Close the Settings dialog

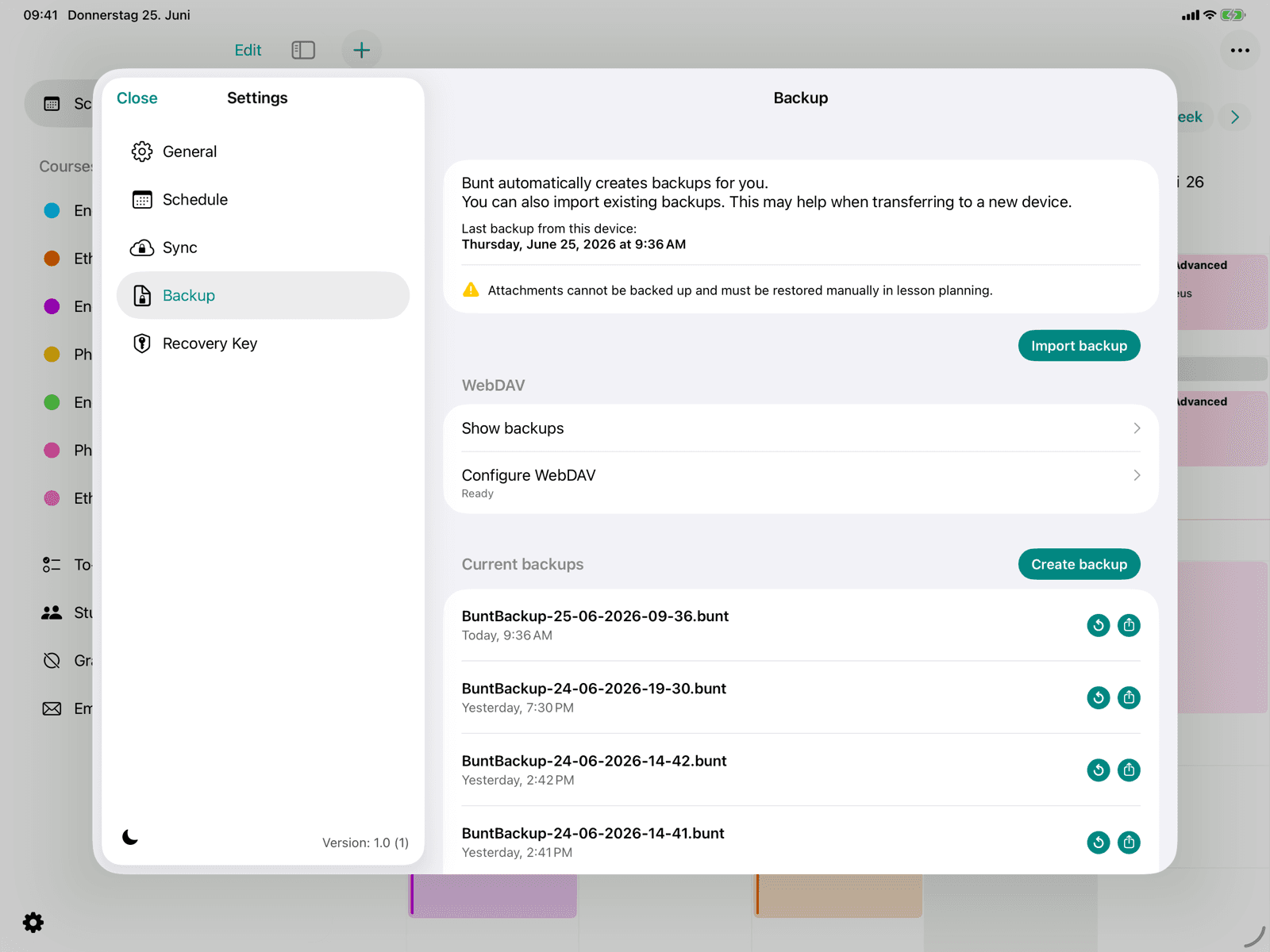click(x=137, y=98)
